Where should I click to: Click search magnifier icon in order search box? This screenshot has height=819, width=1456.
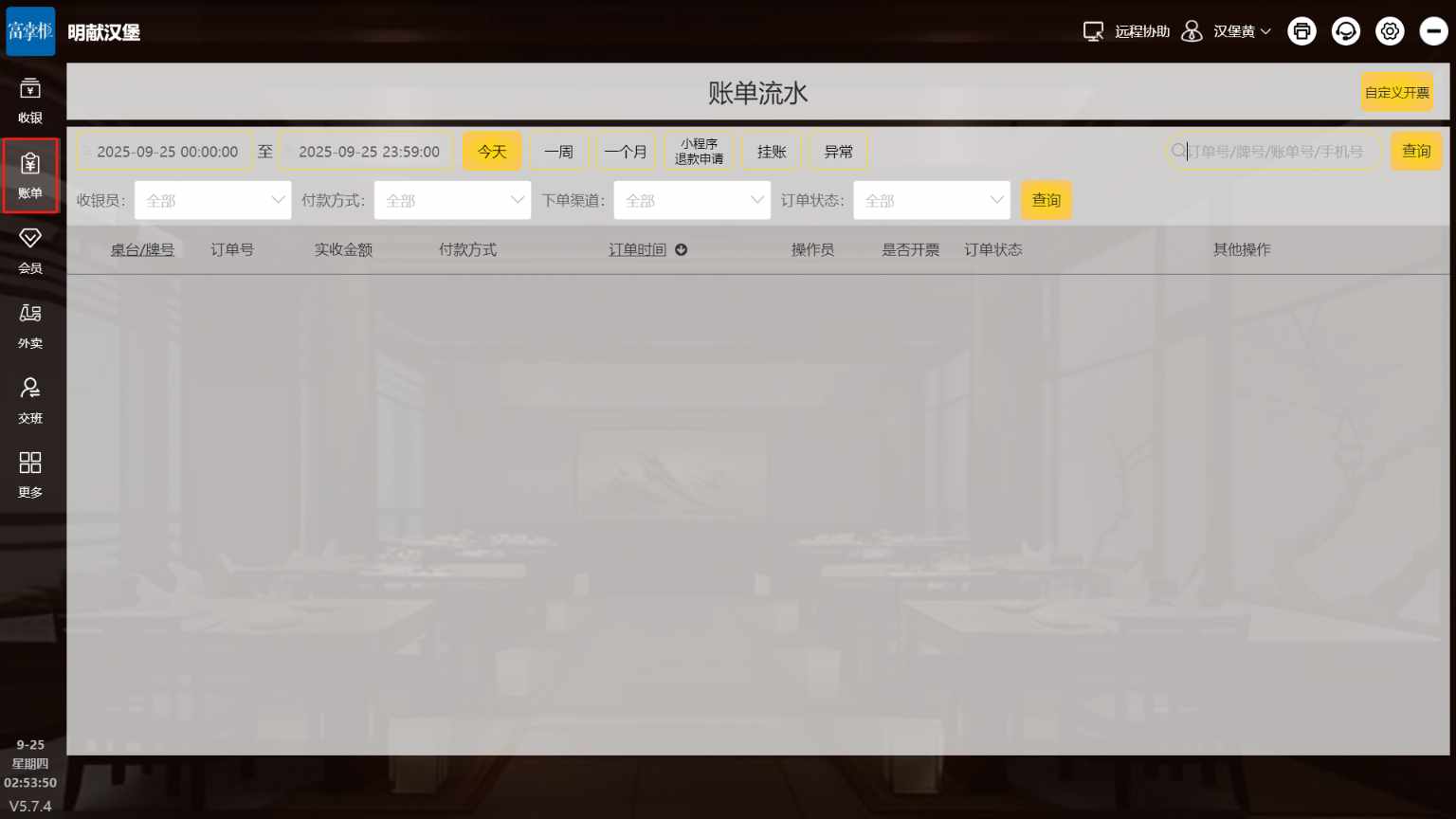click(1178, 151)
